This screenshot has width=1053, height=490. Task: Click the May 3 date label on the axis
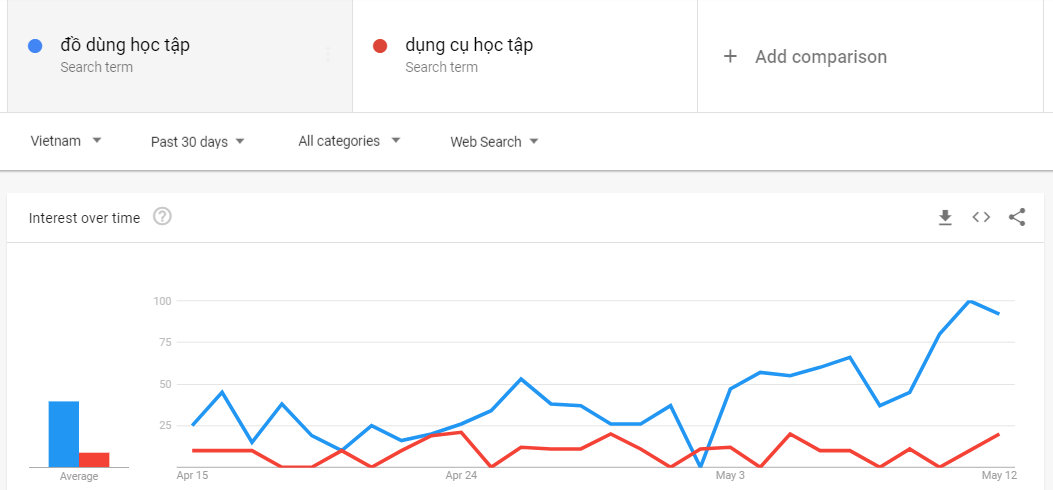tap(731, 476)
